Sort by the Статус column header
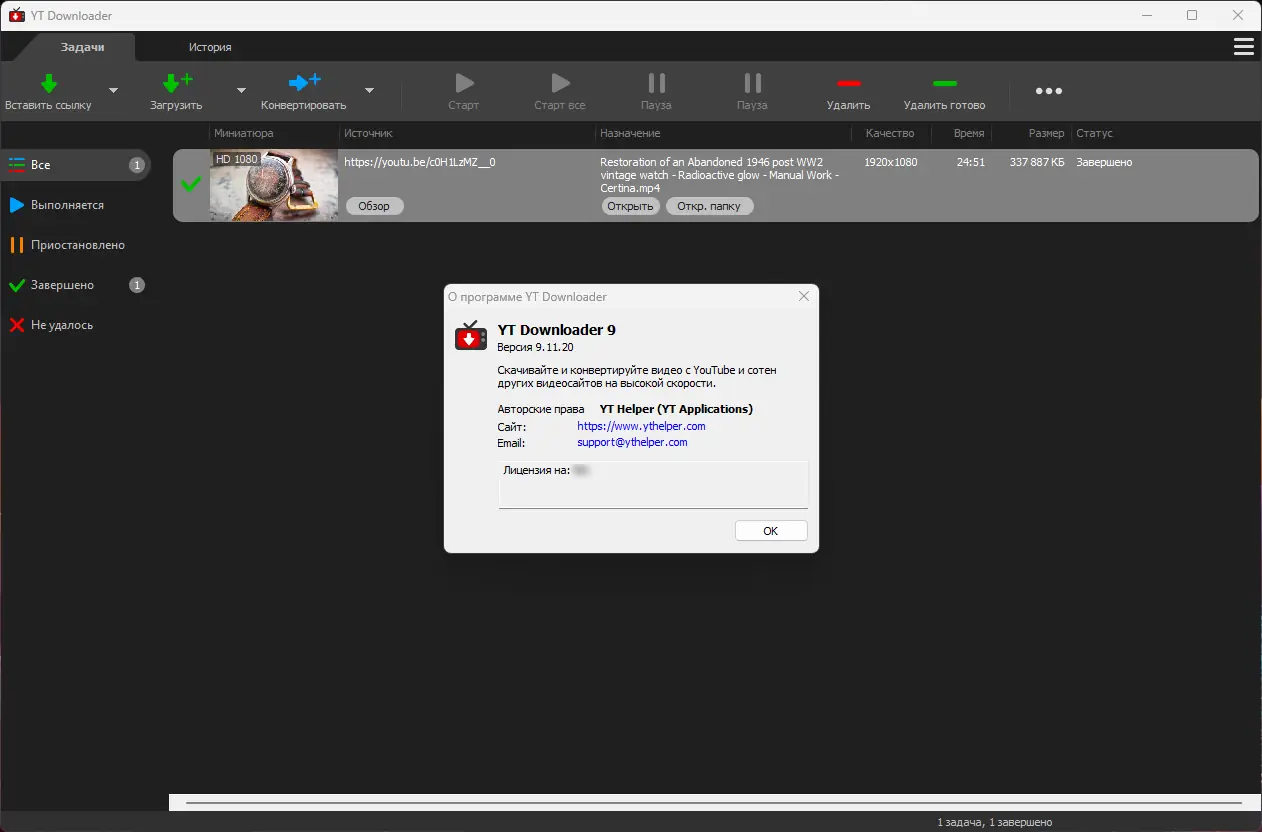The height and width of the screenshot is (832, 1262). [1094, 133]
